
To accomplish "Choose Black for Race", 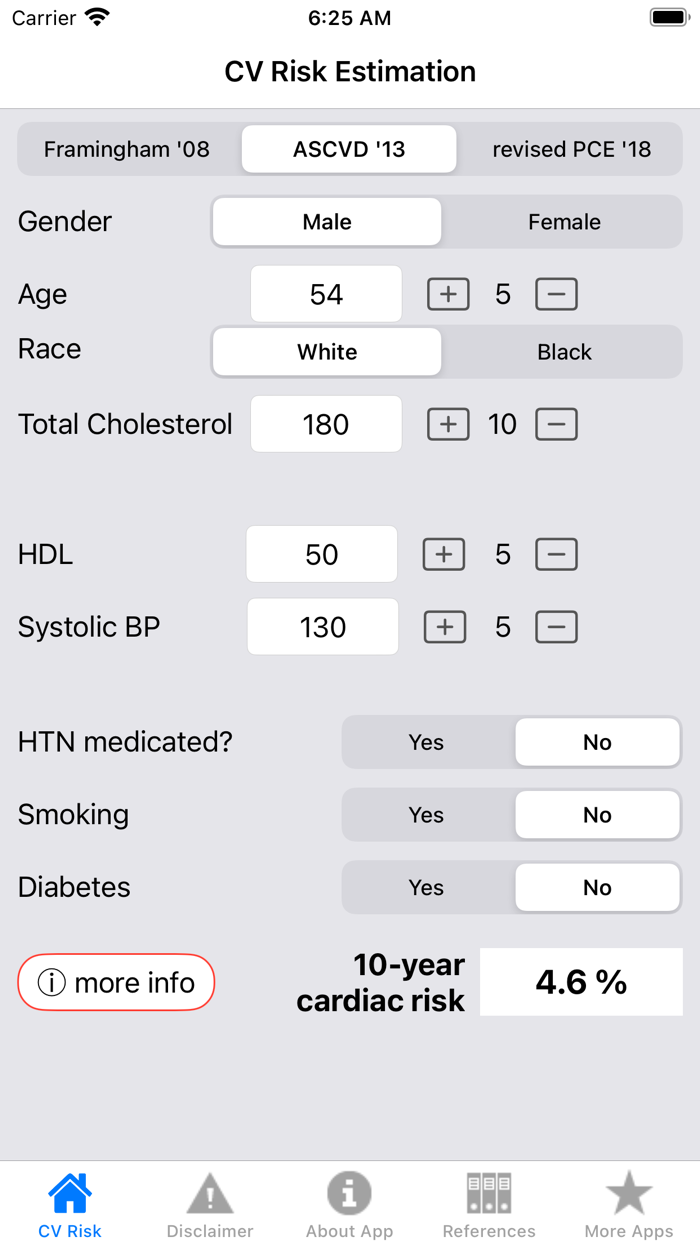I will [x=564, y=352].
